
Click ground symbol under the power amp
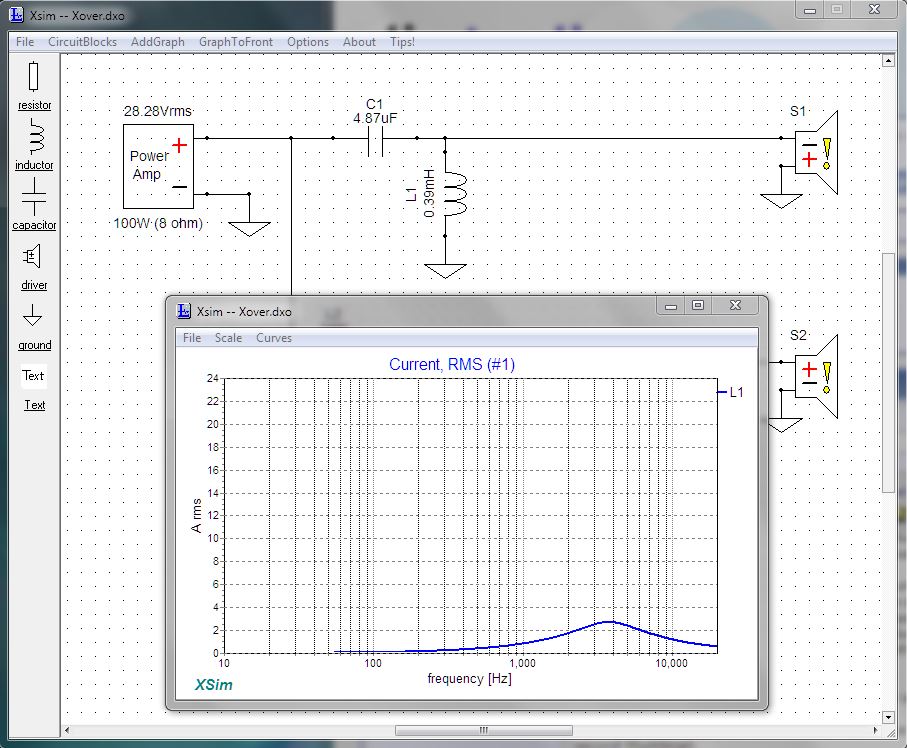(249, 229)
